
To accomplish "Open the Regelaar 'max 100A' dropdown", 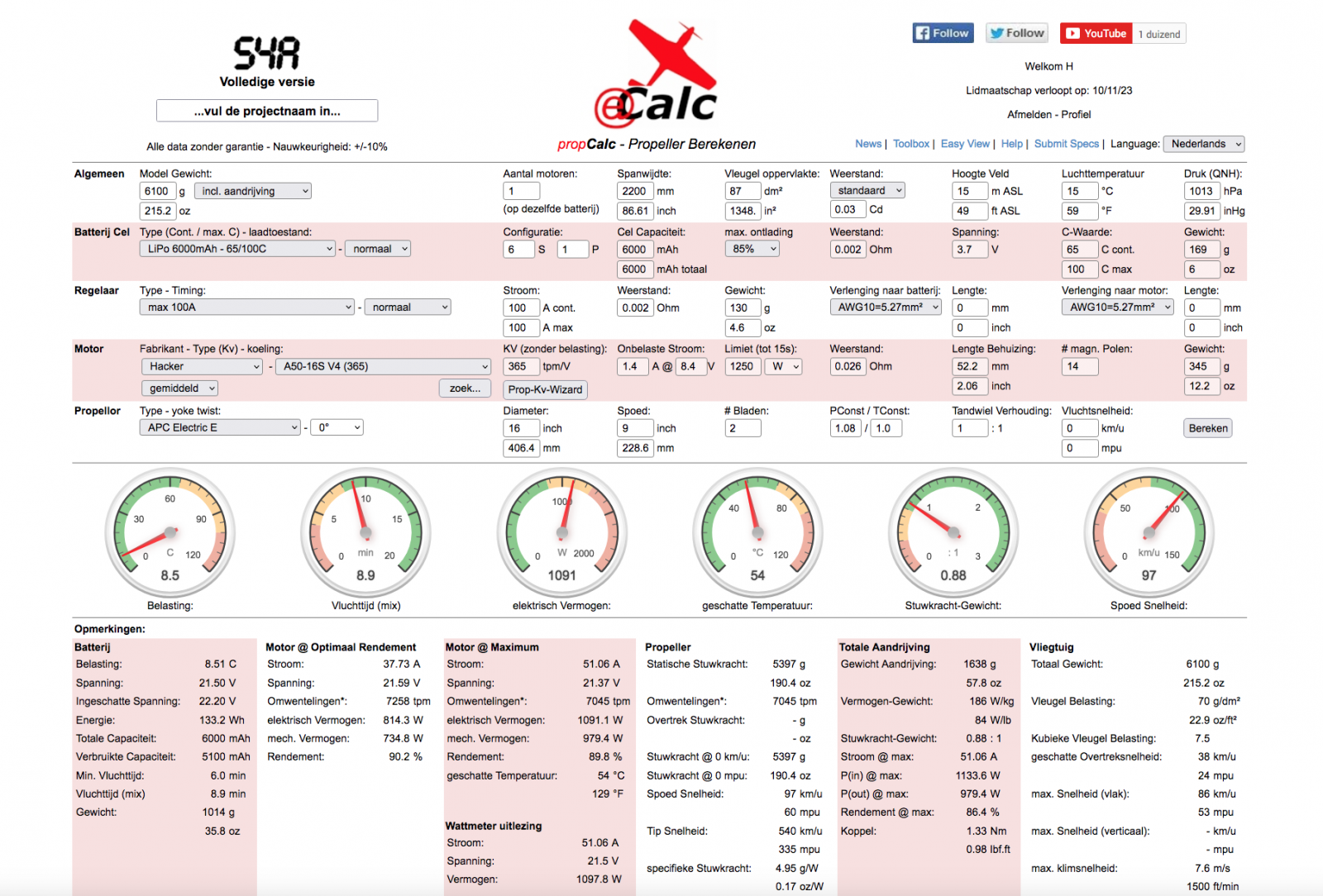I will pyautogui.click(x=247, y=307).
